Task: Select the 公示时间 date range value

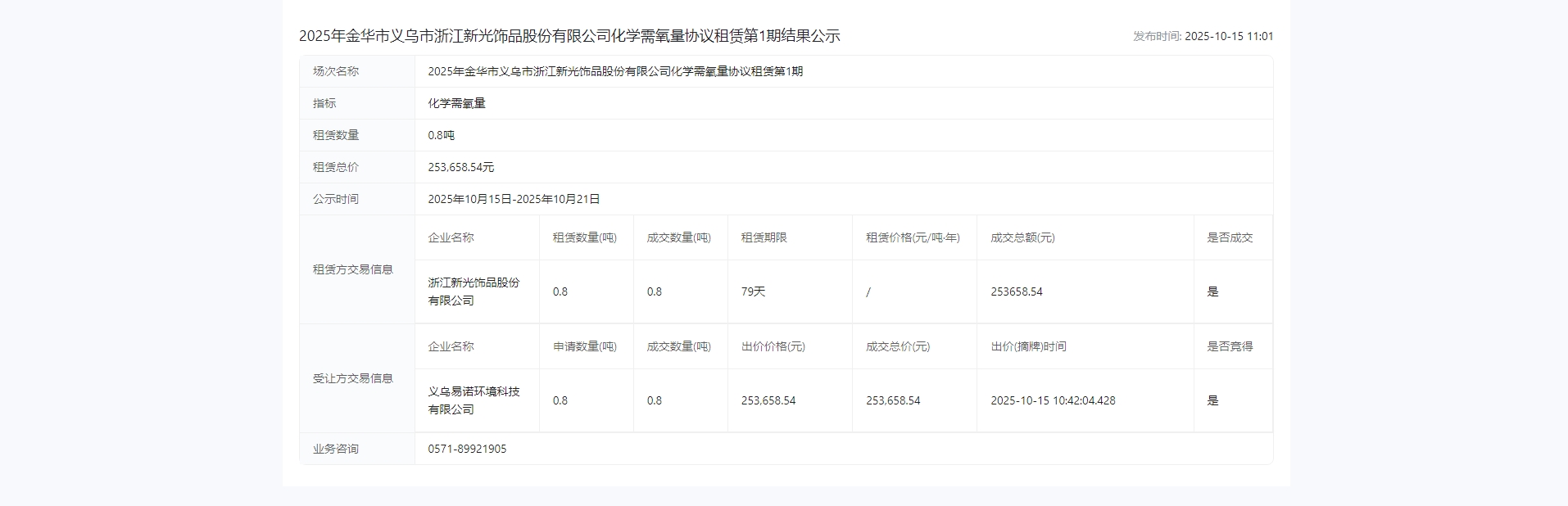Action: (x=514, y=199)
